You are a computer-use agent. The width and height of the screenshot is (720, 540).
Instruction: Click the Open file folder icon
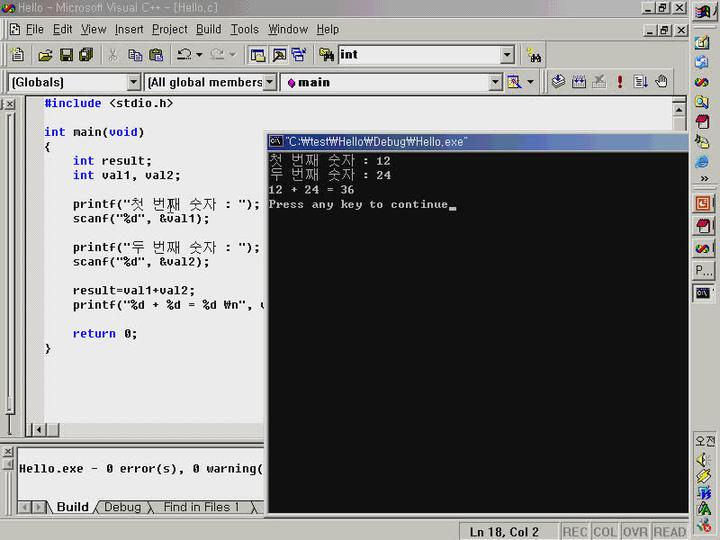[x=45, y=55]
